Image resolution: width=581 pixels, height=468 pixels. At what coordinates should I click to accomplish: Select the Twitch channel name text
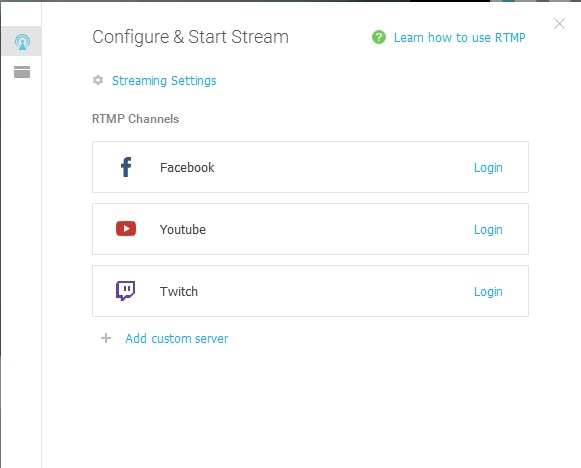coord(179,292)
